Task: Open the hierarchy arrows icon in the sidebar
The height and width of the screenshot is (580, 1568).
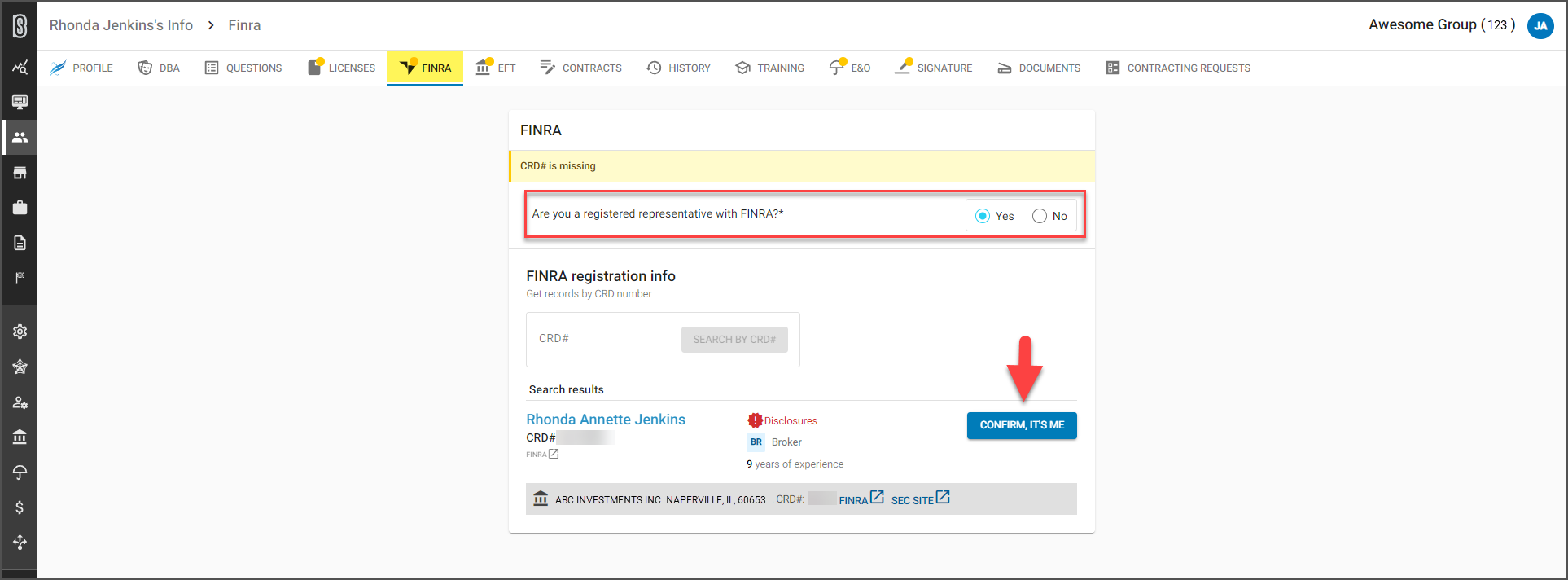Action: coord(20,543)
